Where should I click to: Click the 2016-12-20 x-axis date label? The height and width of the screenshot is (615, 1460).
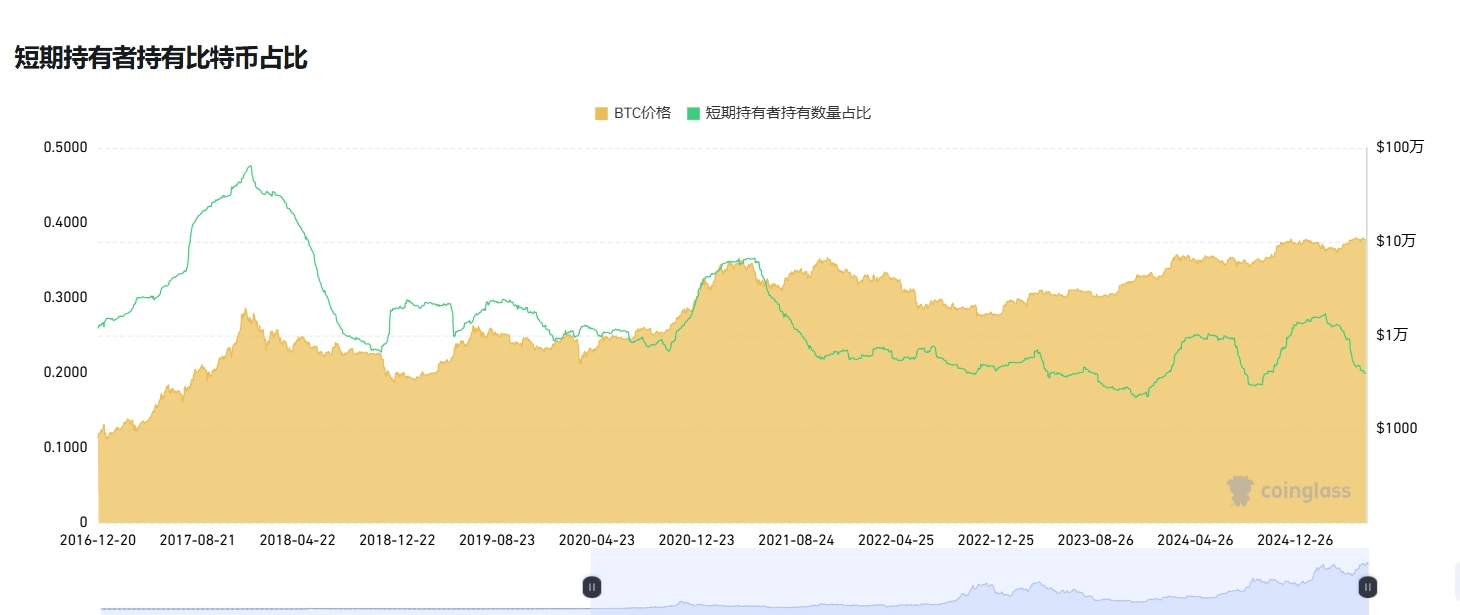(98, 540)
